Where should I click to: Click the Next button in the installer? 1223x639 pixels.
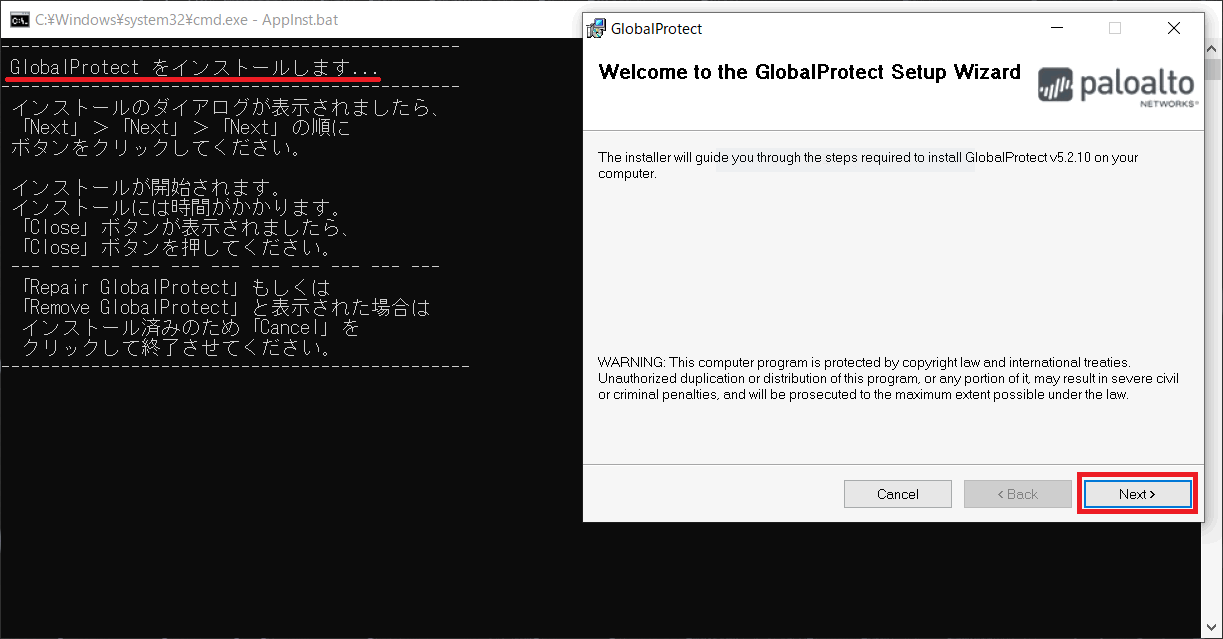click(1137, 494)
